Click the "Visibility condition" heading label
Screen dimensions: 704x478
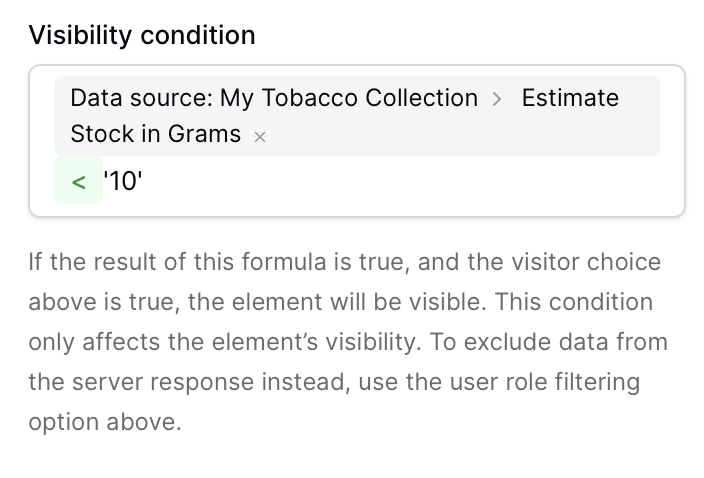pyautogui.click(x=142, y=36)
